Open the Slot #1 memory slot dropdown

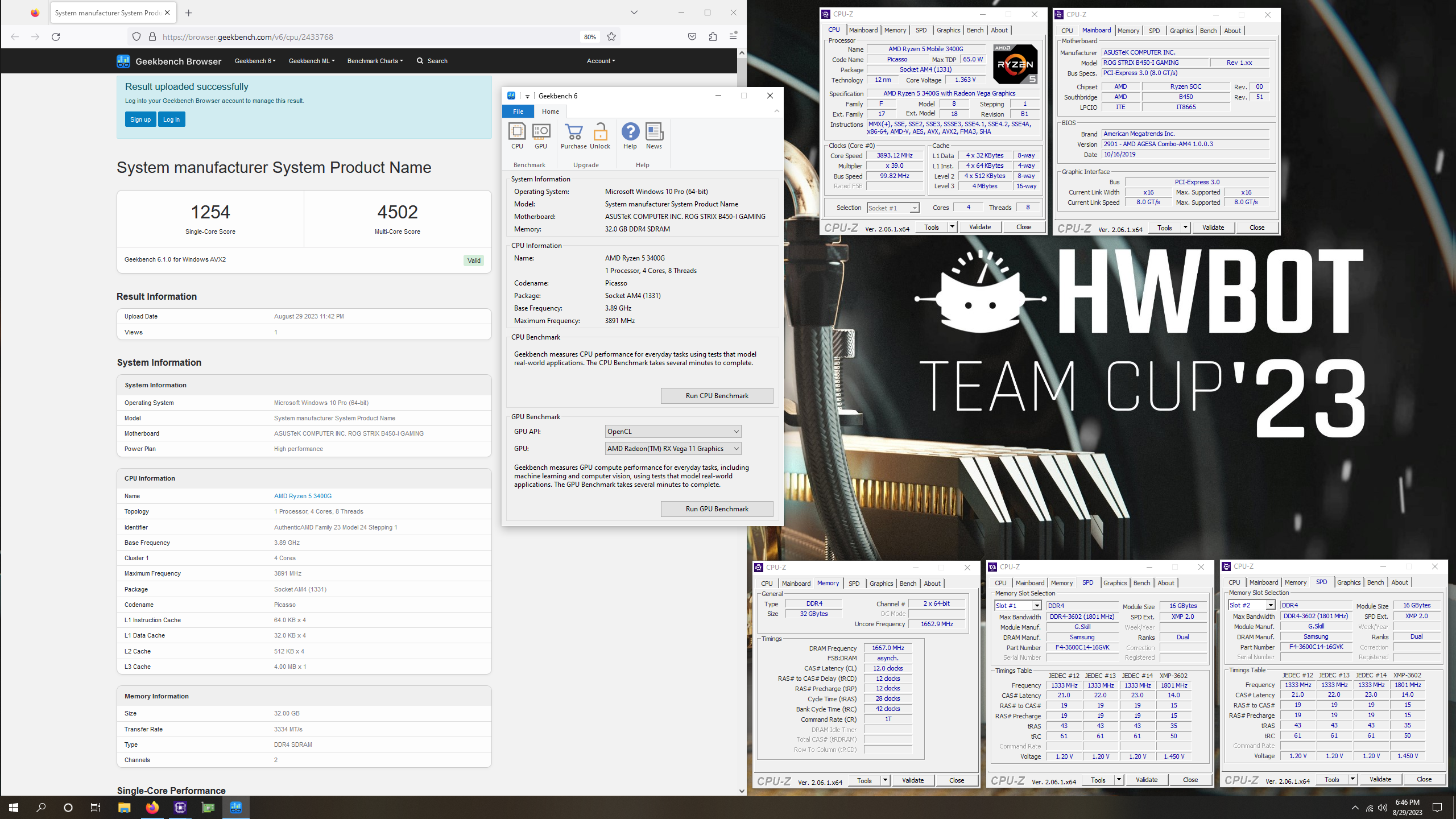tap(1018, 606)
